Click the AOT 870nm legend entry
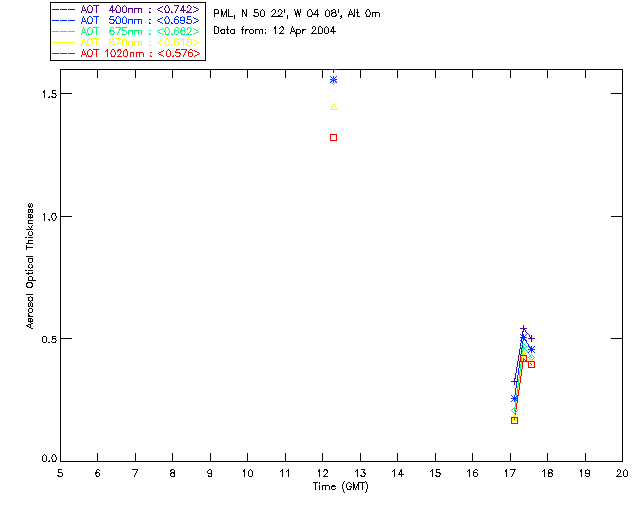This screenshot has height=512, width=640. click(x=126, y=42)
